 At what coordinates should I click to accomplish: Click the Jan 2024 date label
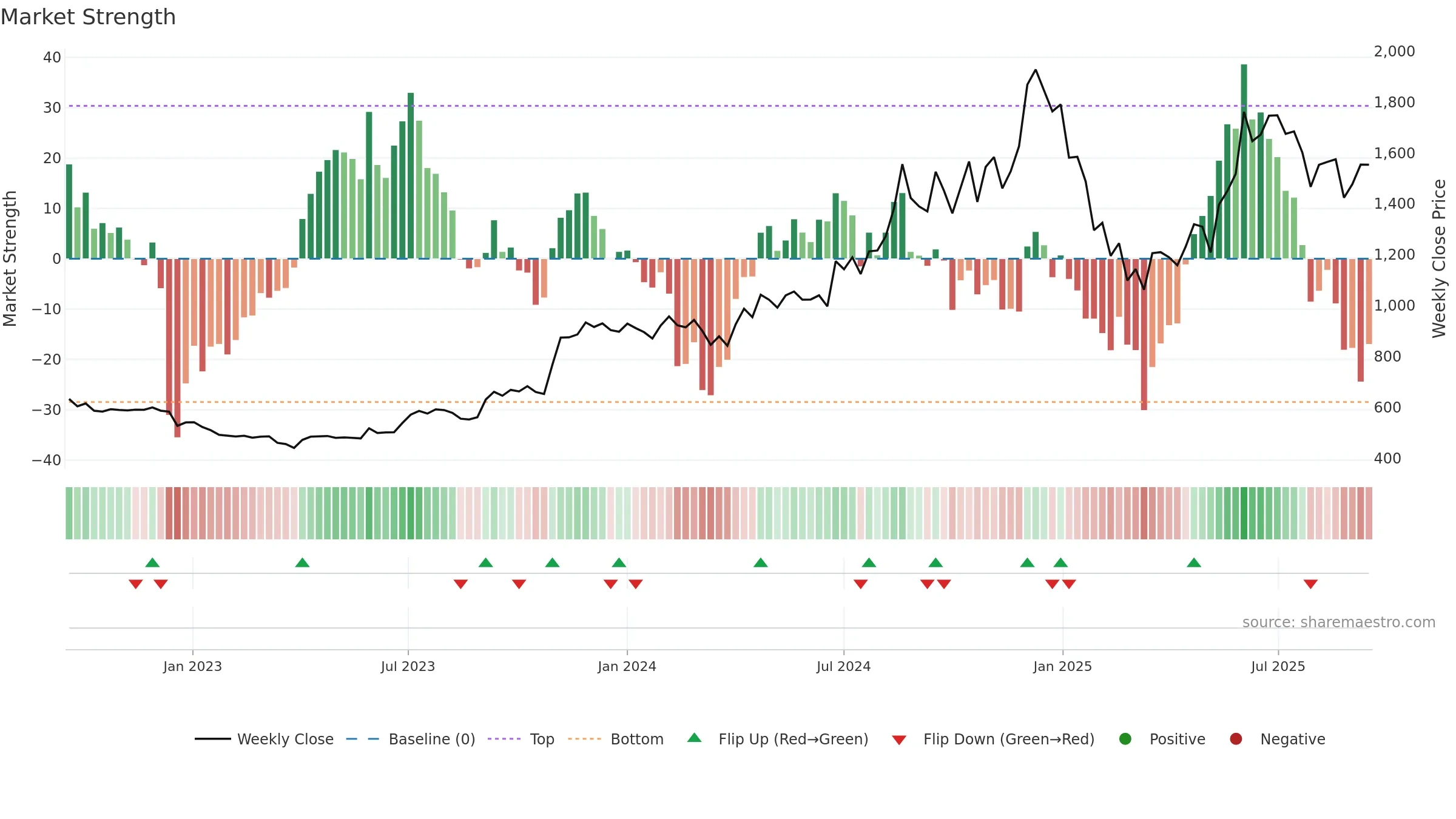click(x=627, y=666)
